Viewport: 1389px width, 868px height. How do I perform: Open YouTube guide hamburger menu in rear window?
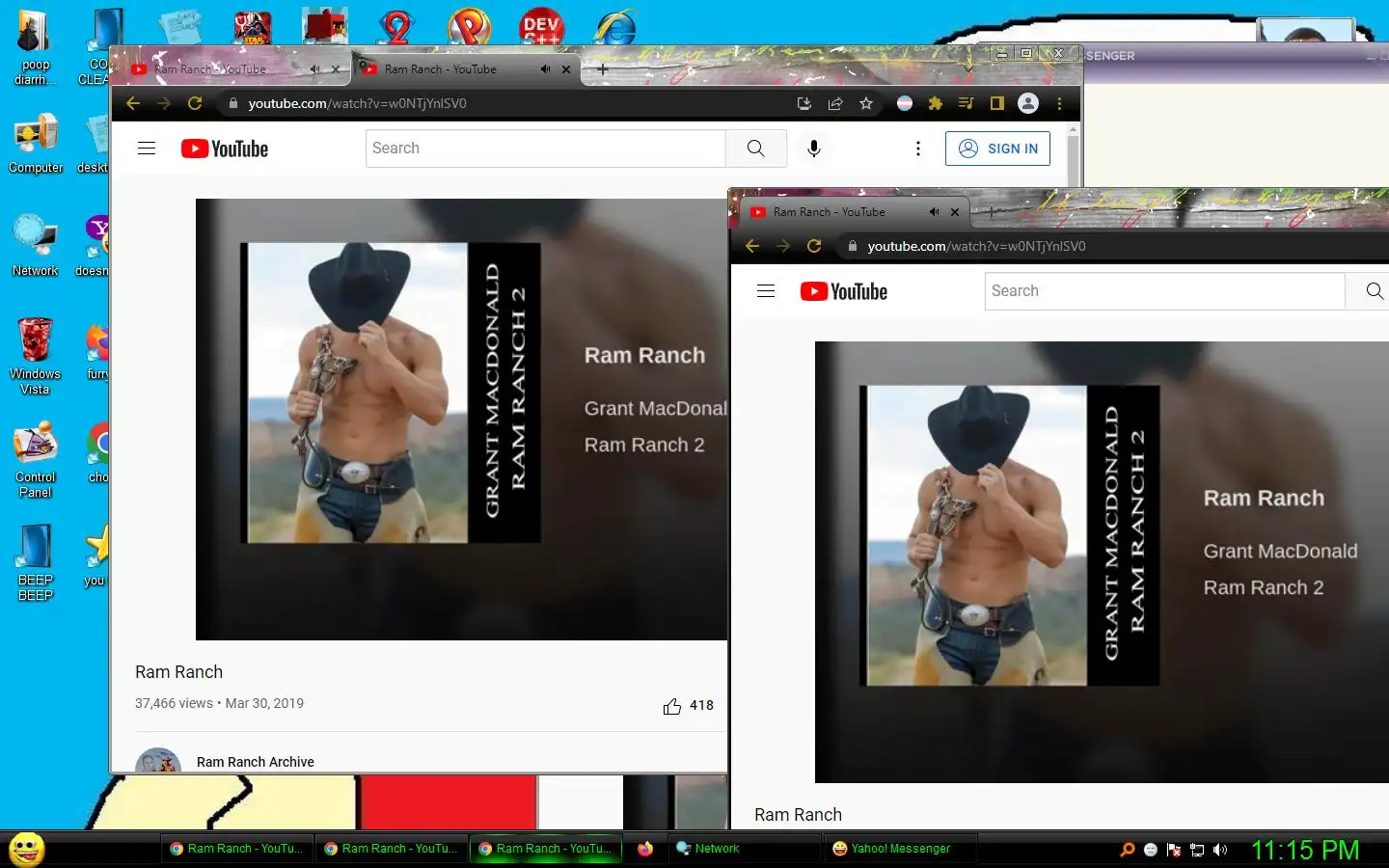[x=147, y=149]
